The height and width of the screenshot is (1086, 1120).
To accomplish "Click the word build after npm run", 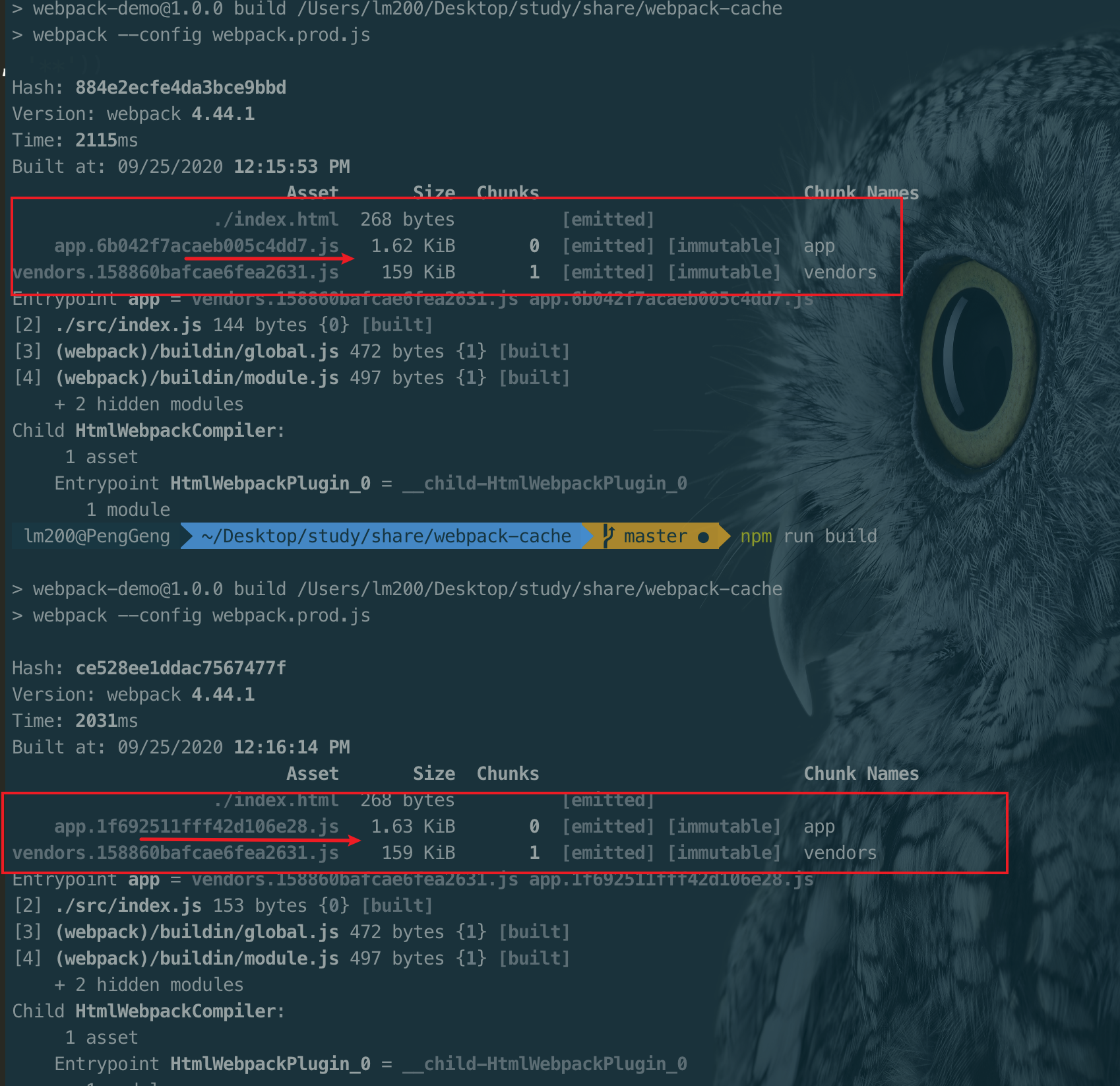I will coord(851,536).
